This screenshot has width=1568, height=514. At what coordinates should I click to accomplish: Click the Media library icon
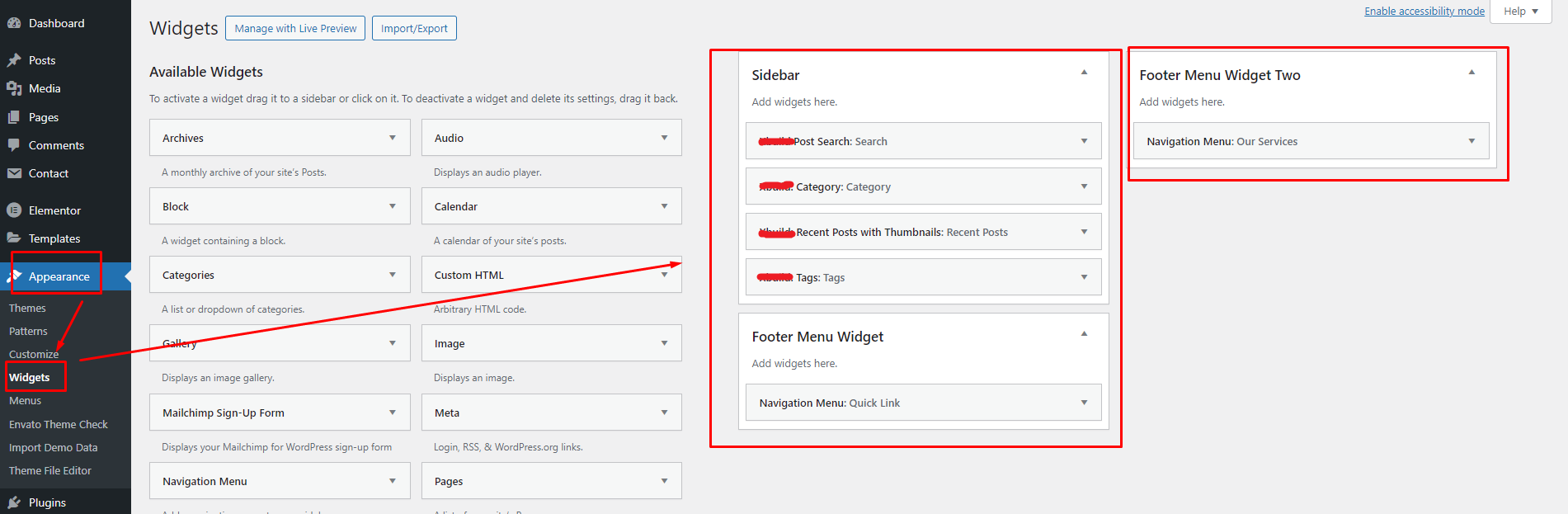tap(14, 88)
